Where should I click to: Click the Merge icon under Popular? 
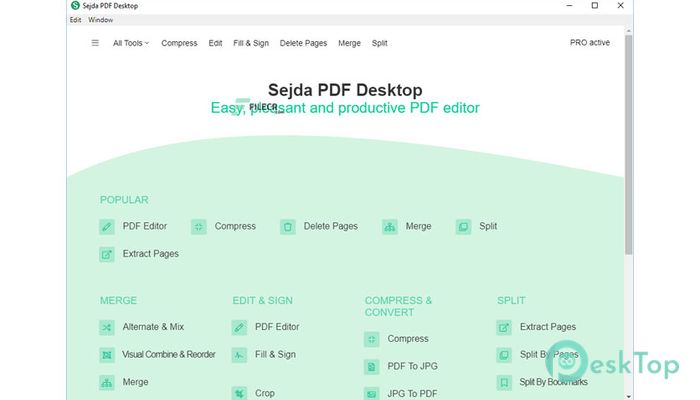tap(390, 227)
